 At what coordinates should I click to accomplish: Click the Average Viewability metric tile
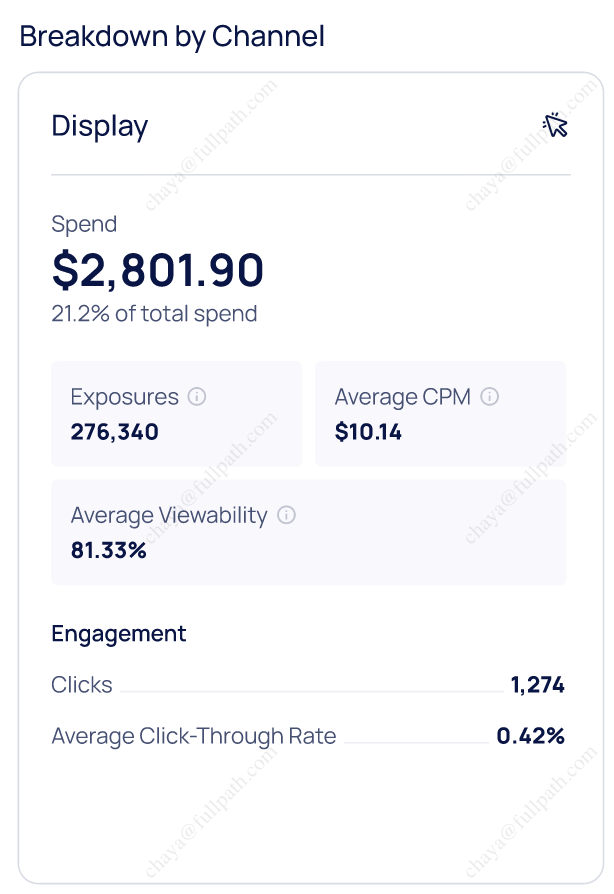(x=308, y=532)
